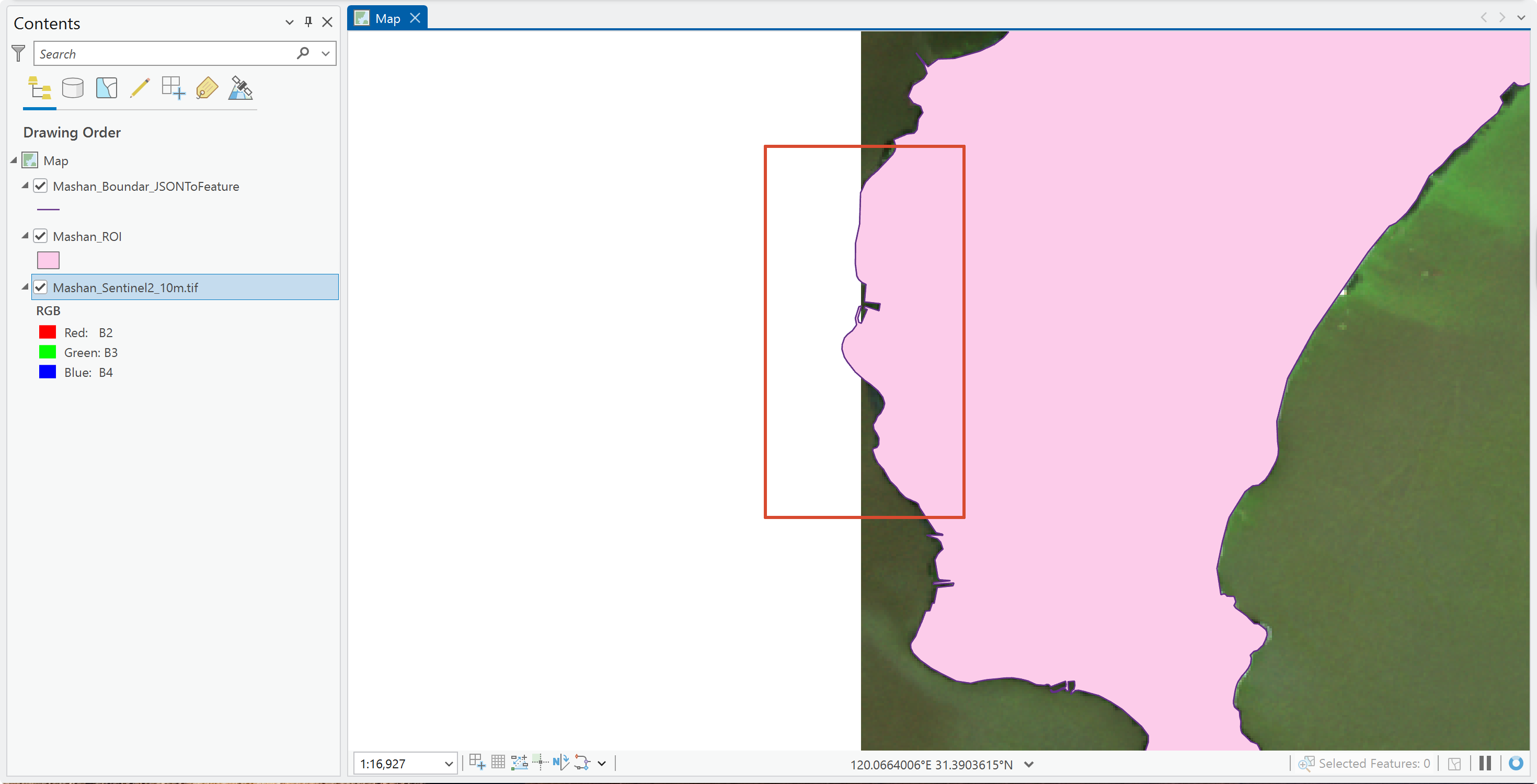The height and width of the screenshot is (784, 1537).
Task: Pin the Contents pane
Action: [x=308, y=22]
